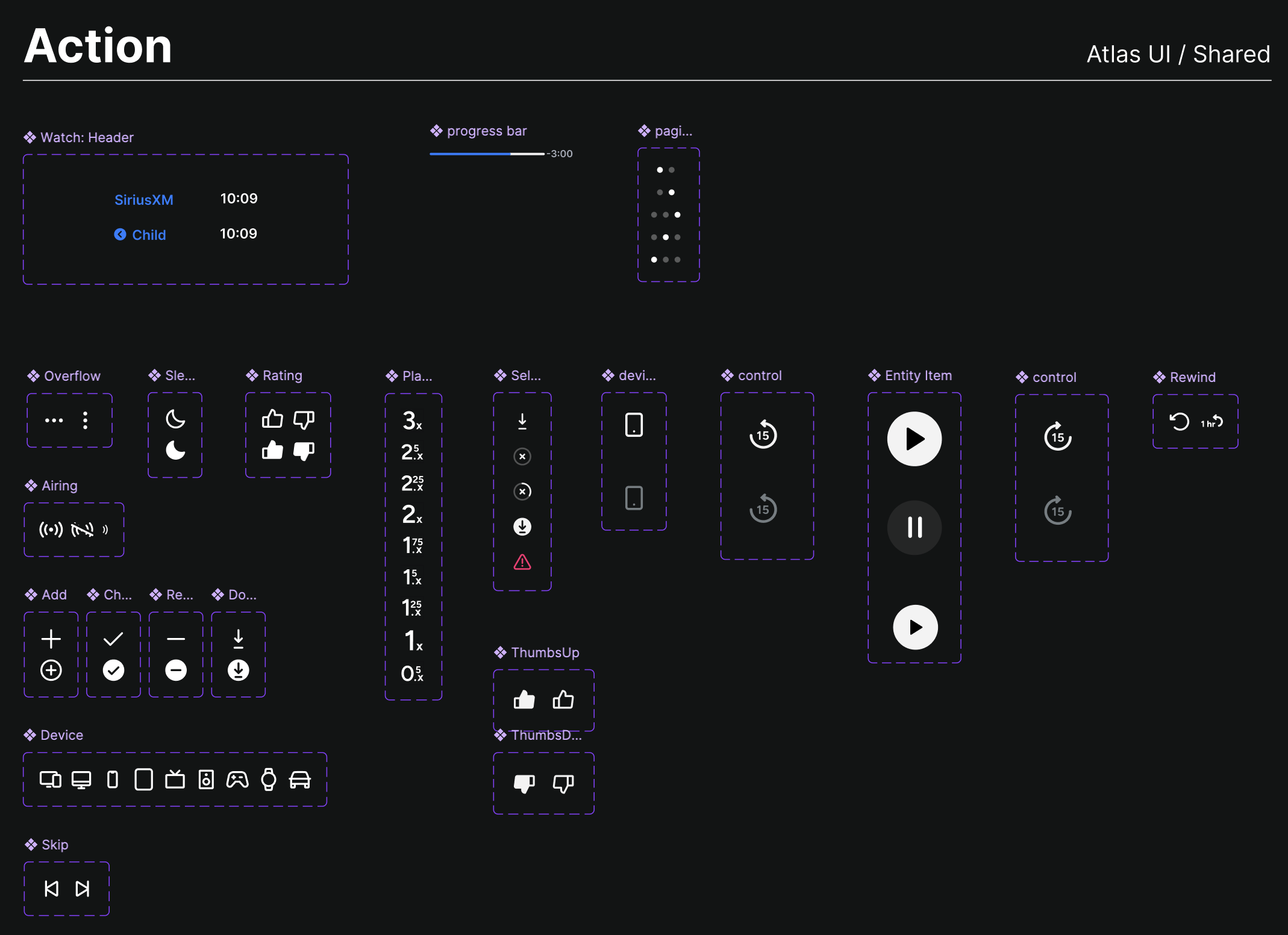Click the 1 hr rewind icon
This screenshot has width=1288, height=935.
(x=1211, y=422)
